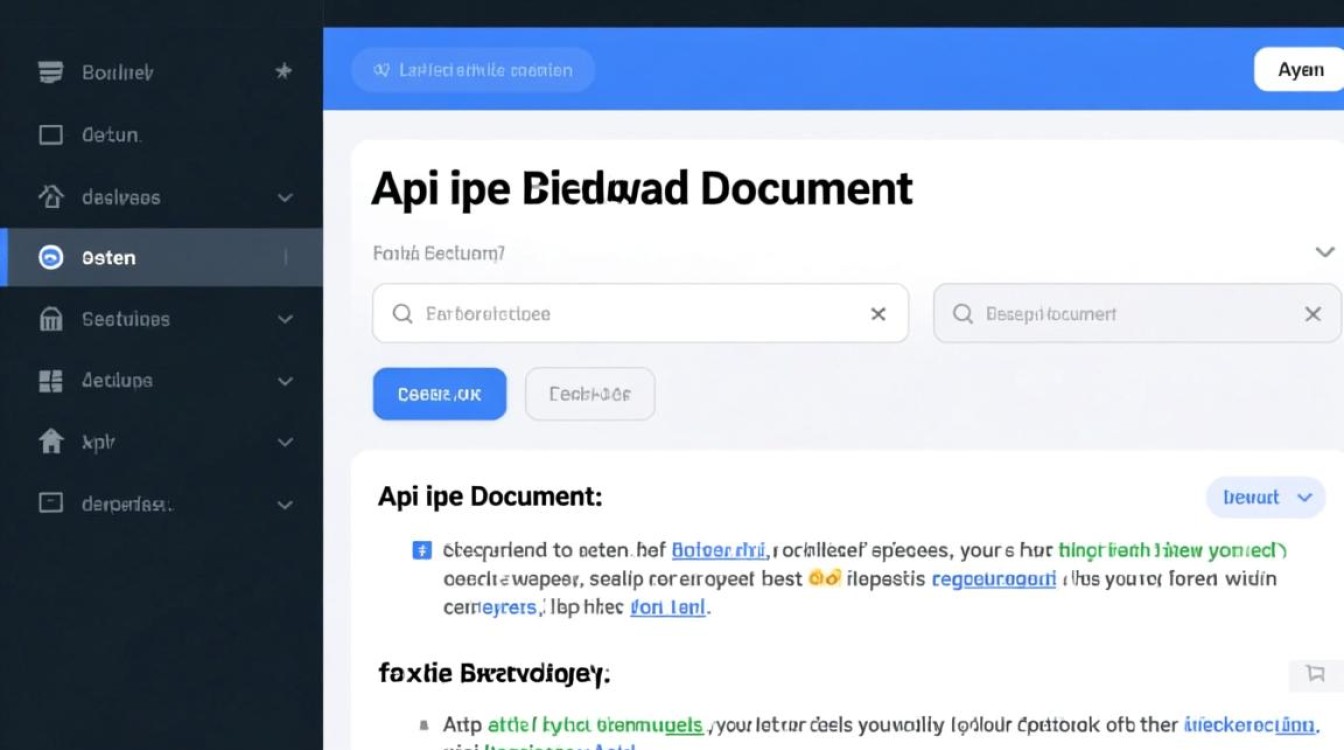1344x750 pixels.
Task: Click the blue primary button below search
Action: [x=439, y=394]
